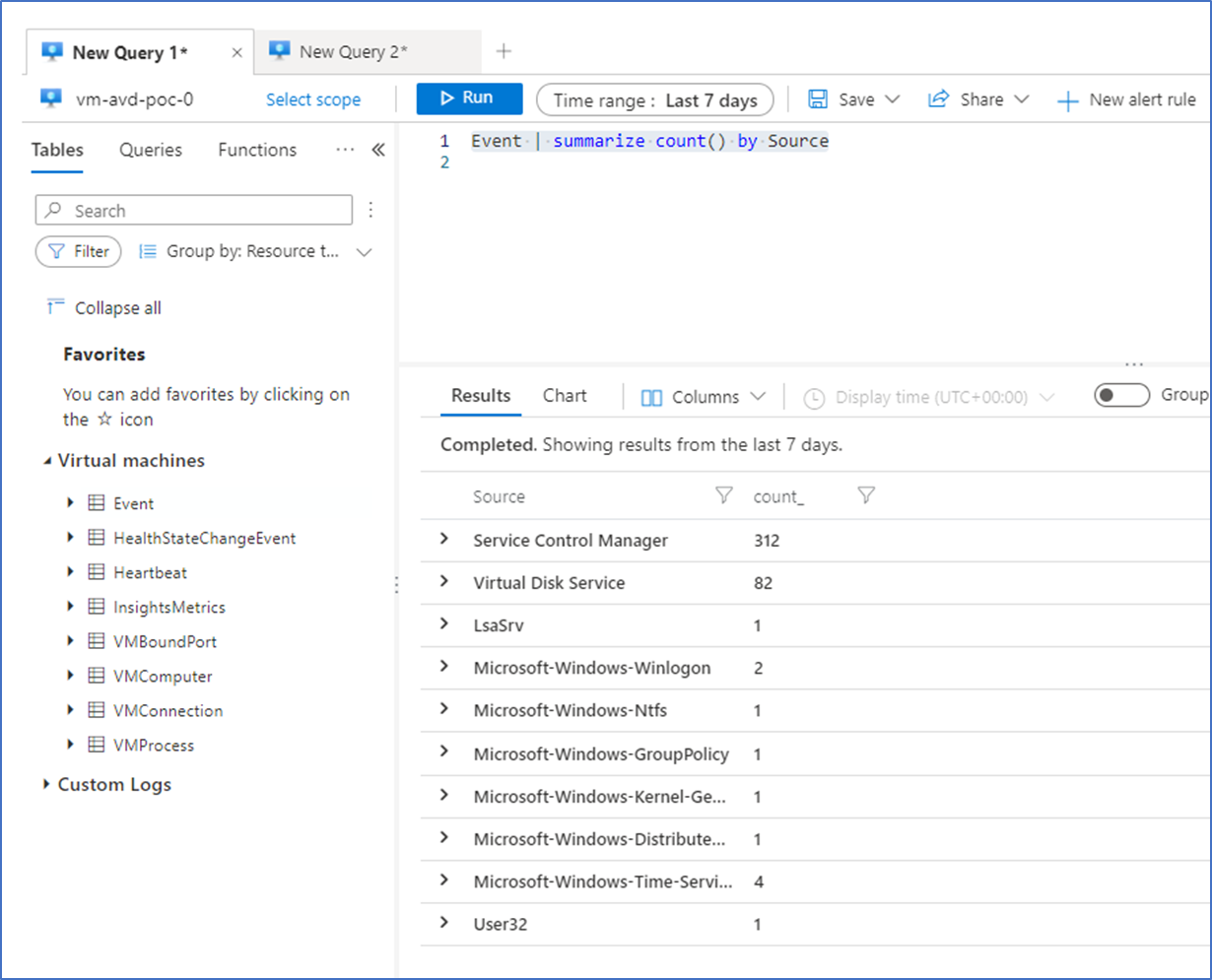Collapse the side panel with double chevron
The height and width of the screenshot is (980, 1212).
click(377, 151)
